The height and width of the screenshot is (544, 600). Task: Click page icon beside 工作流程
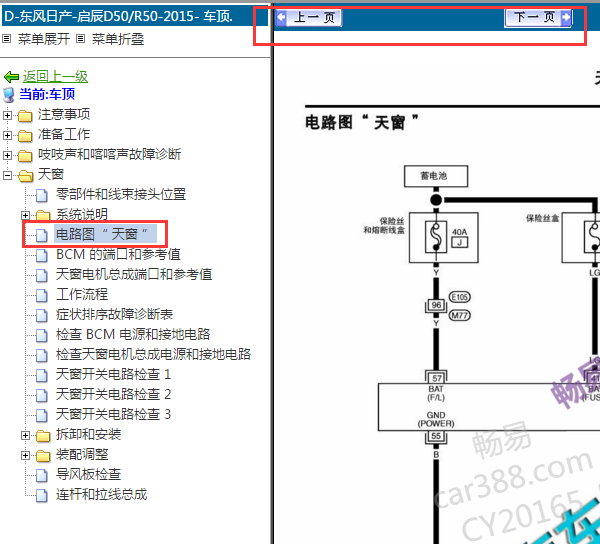coord(42,295)
